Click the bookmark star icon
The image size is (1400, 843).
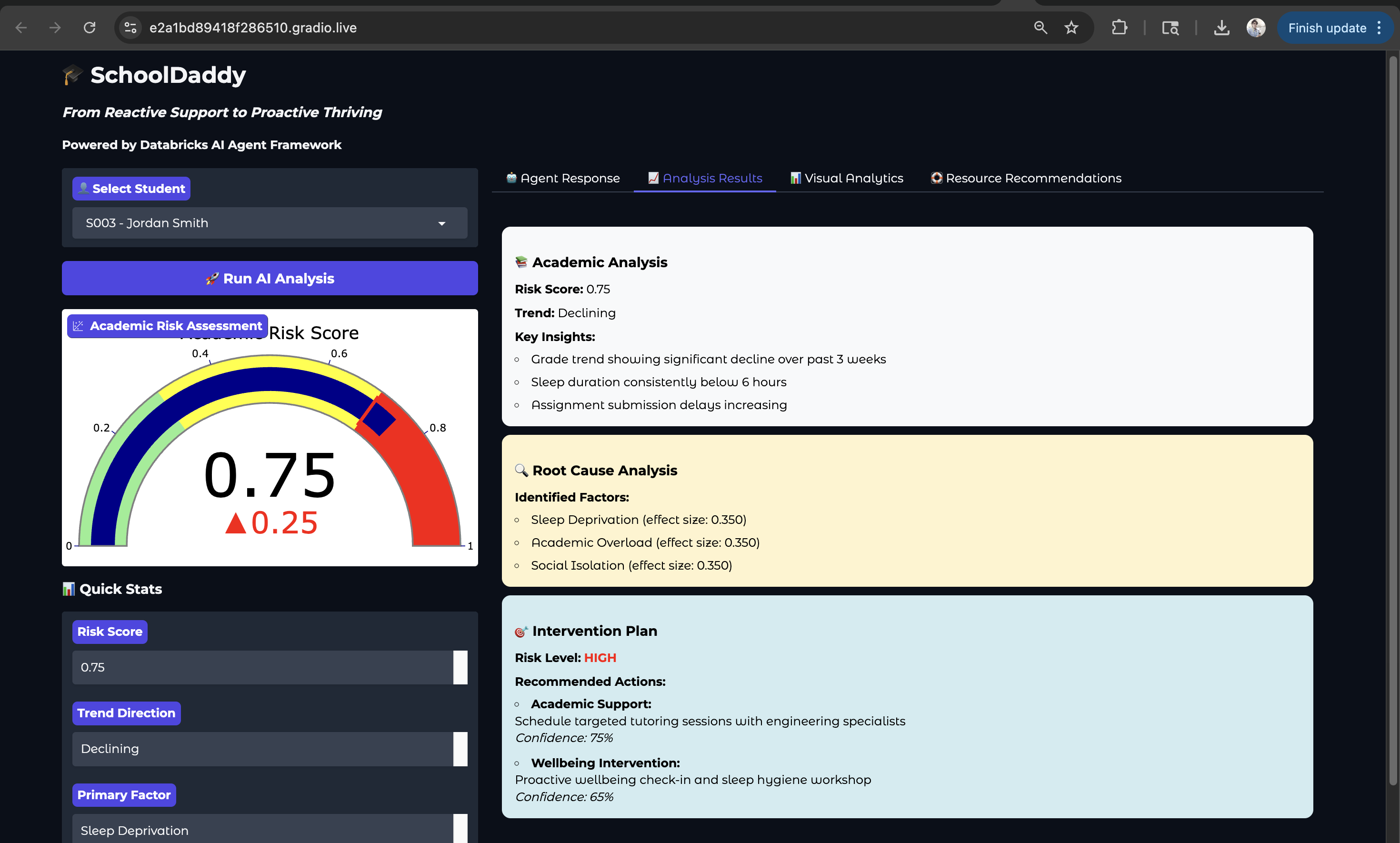coord(1071,27)
